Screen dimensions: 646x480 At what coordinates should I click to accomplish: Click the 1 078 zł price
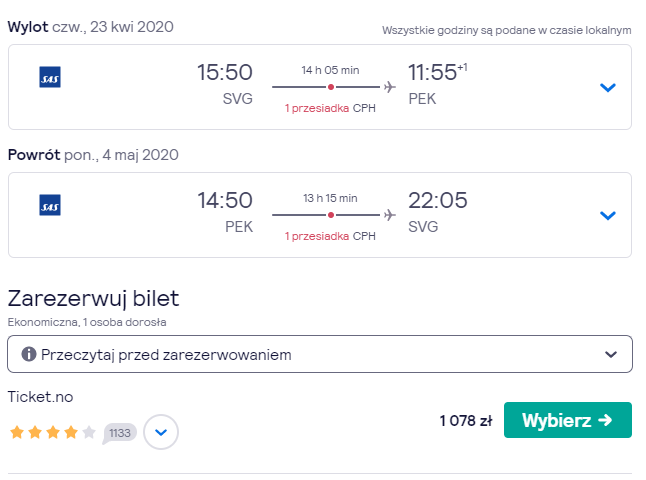click(466, 421)
